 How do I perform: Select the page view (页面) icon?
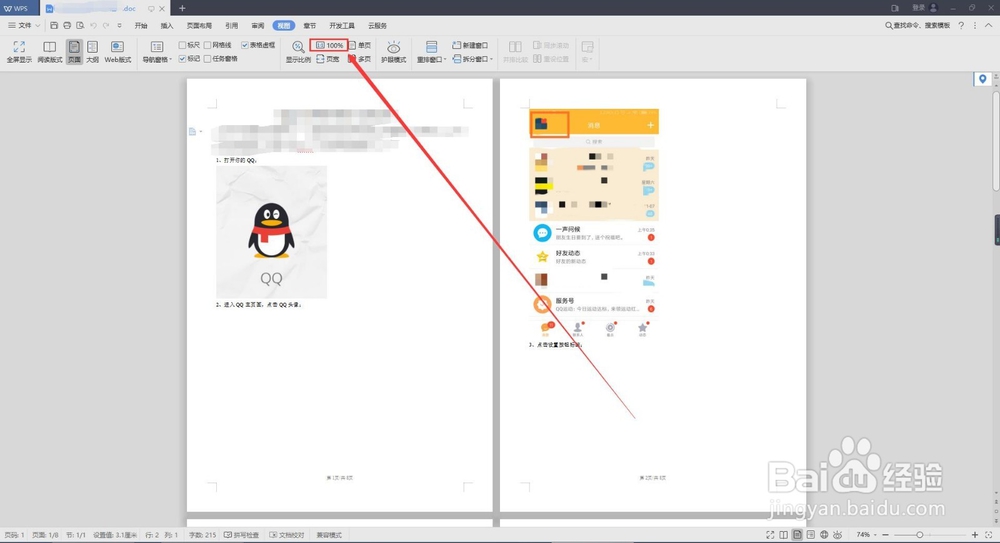tap(74, 52)
